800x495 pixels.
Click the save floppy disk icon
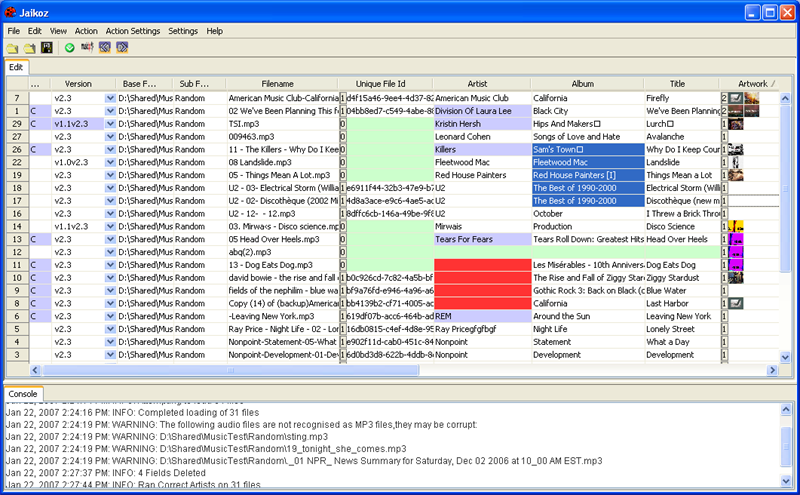46,47
